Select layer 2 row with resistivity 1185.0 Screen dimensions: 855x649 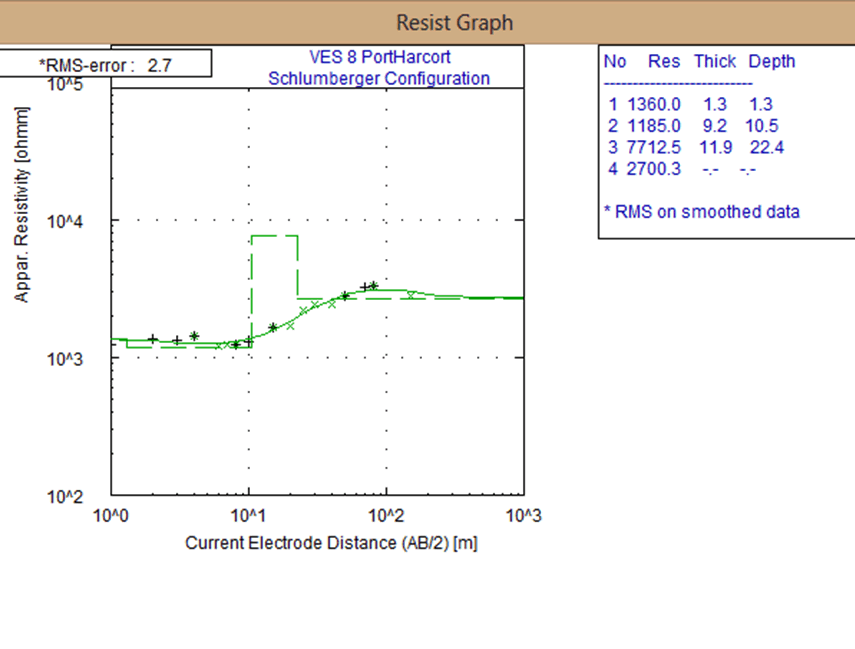click(691, 126)
